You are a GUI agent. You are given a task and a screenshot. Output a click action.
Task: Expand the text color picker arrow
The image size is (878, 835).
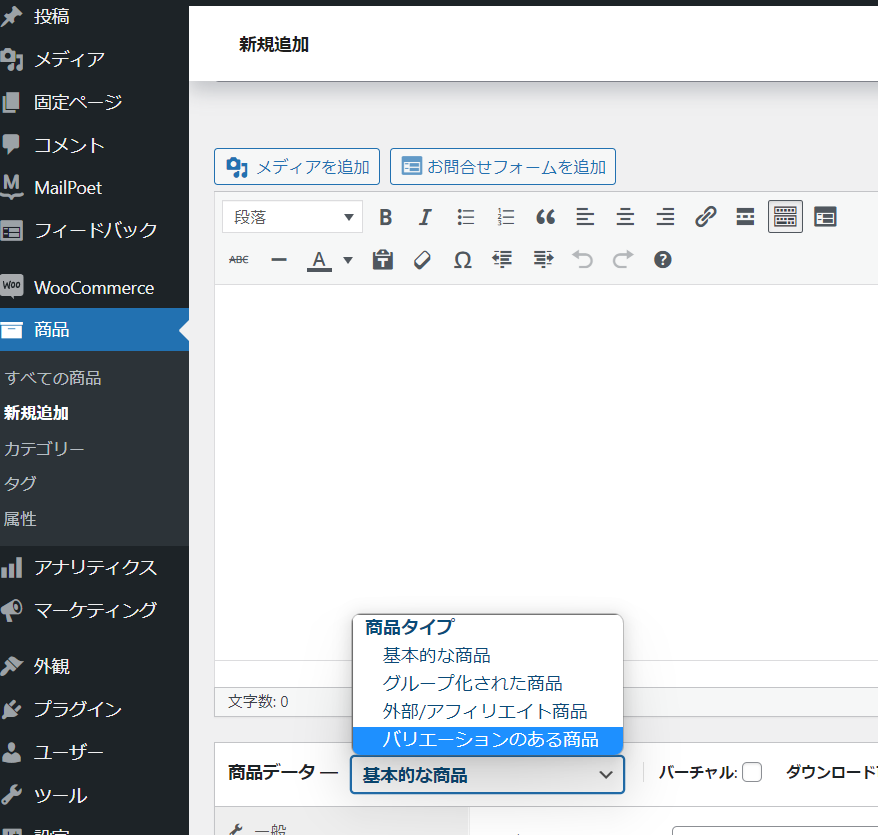[x=348, y=260]
